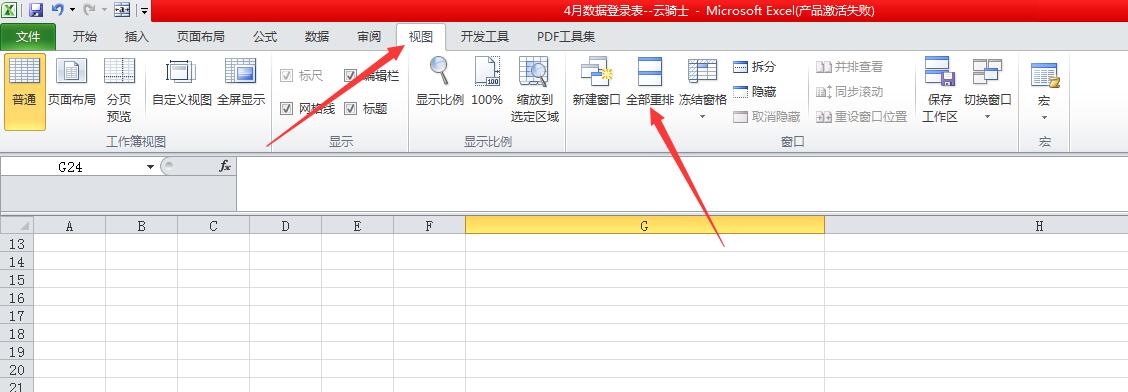Viewport: 1128px width, 392px height.
Task: Select row 20 header
Action: pos(17,370)
